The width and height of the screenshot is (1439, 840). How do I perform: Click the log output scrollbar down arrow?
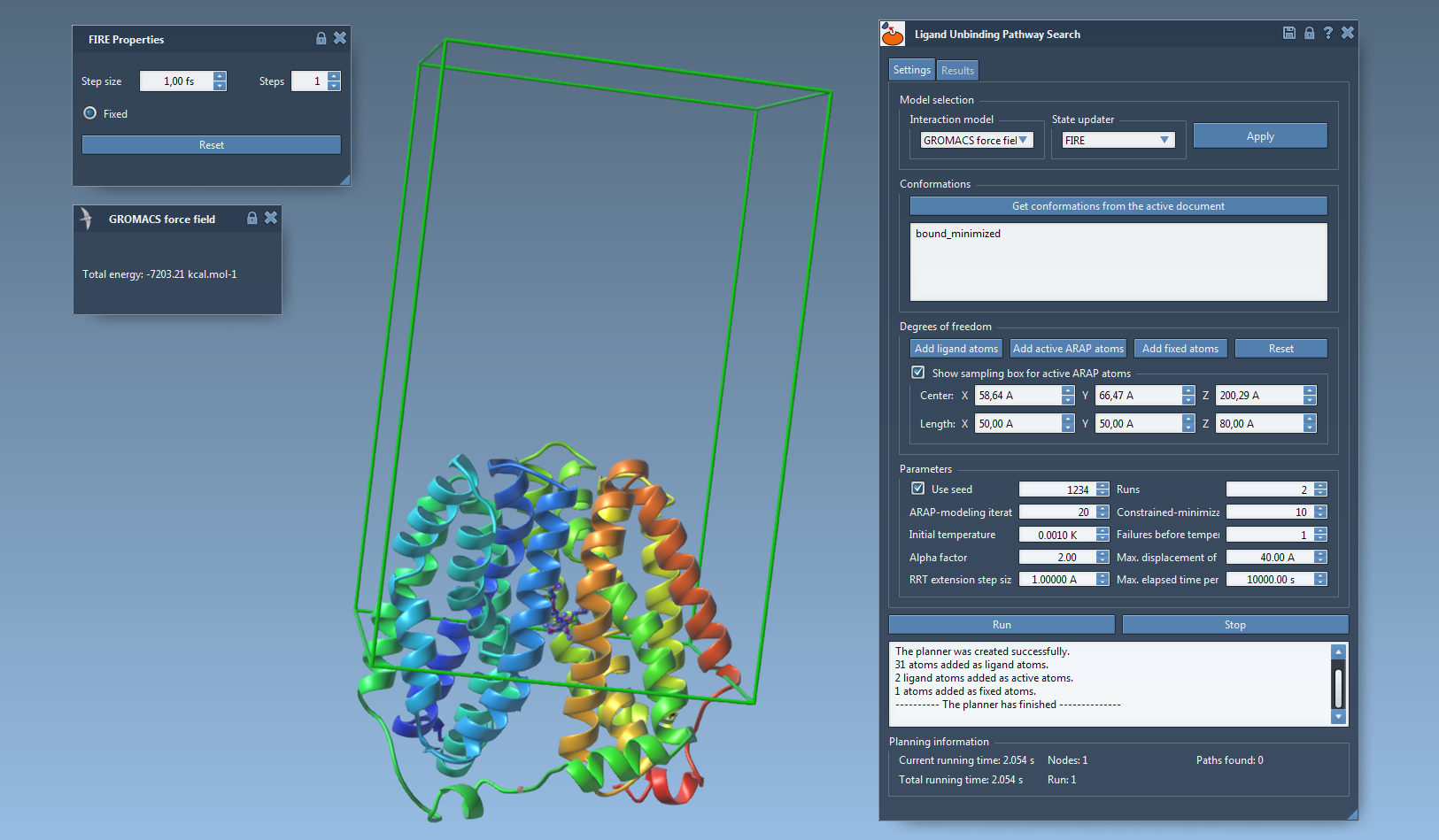coord(1338,717)
